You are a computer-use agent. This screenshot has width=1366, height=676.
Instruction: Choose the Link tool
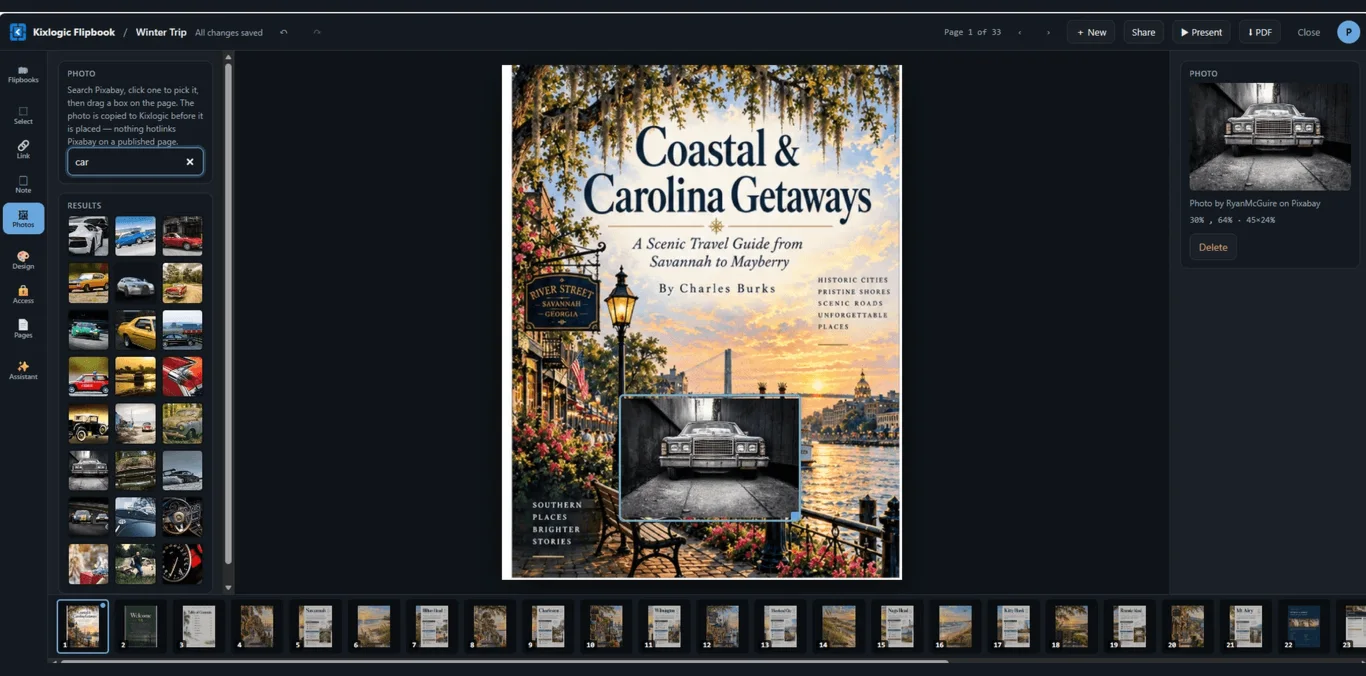pyautogui.click(x=23, y=149)
